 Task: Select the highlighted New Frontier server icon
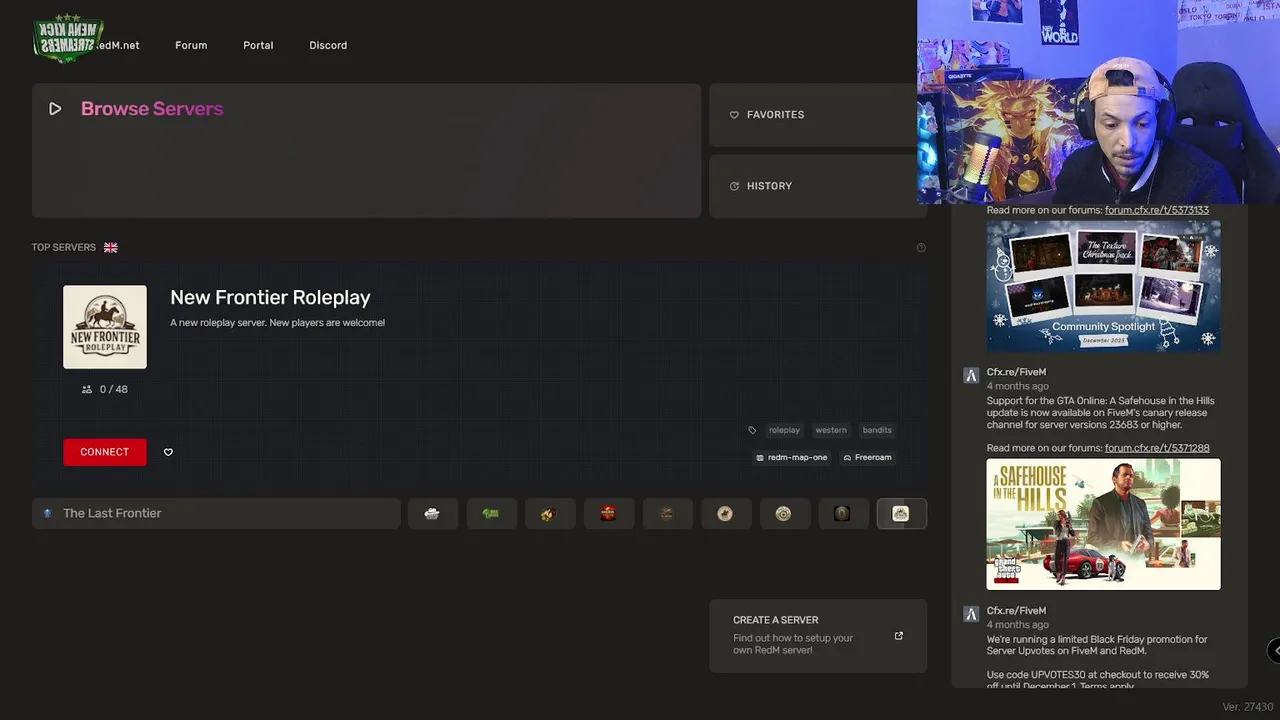pos(901,513)
